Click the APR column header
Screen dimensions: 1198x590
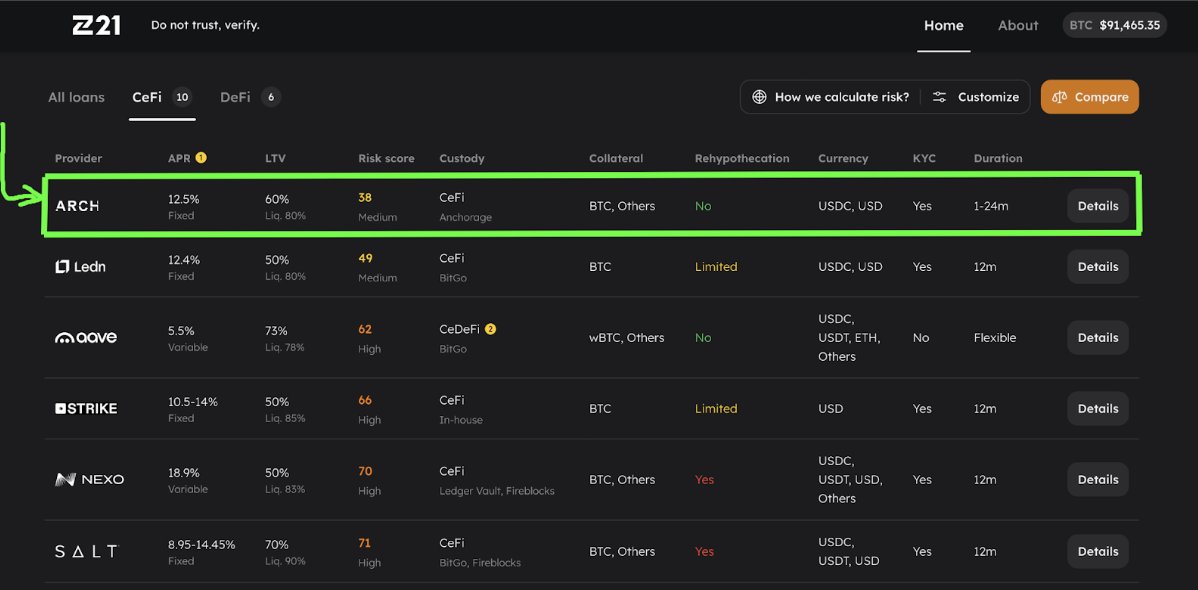(x=180, y=158)
